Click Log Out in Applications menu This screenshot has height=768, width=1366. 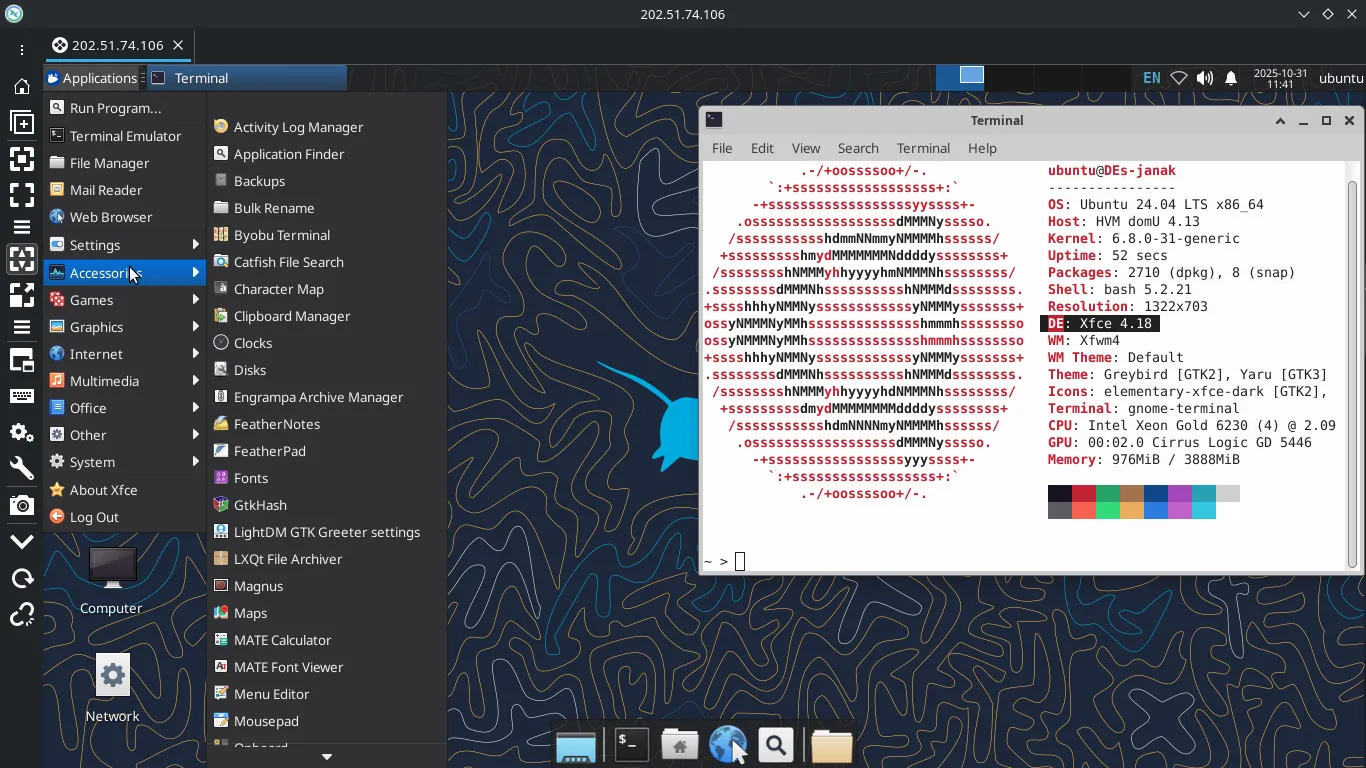coord(94,517)
